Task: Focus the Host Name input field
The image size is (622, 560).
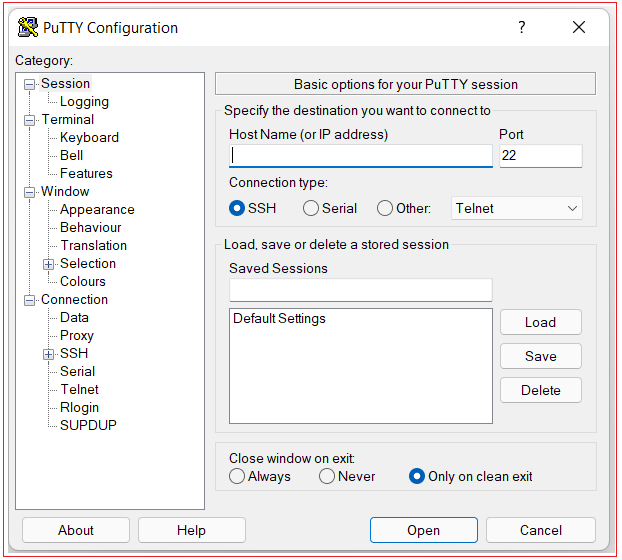Action: click(x=361, y=155)
